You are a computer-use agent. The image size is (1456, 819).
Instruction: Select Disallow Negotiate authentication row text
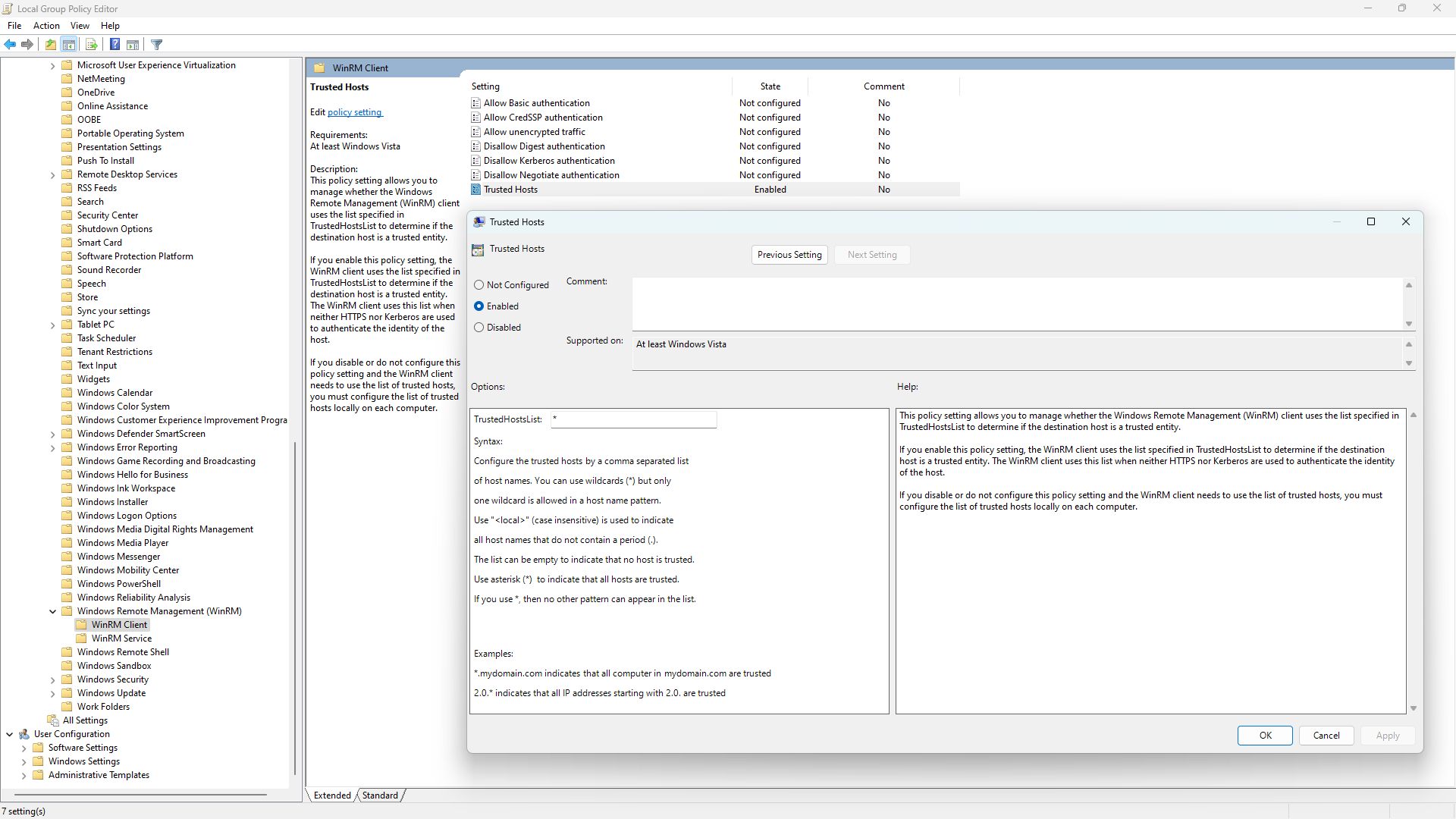551,175
